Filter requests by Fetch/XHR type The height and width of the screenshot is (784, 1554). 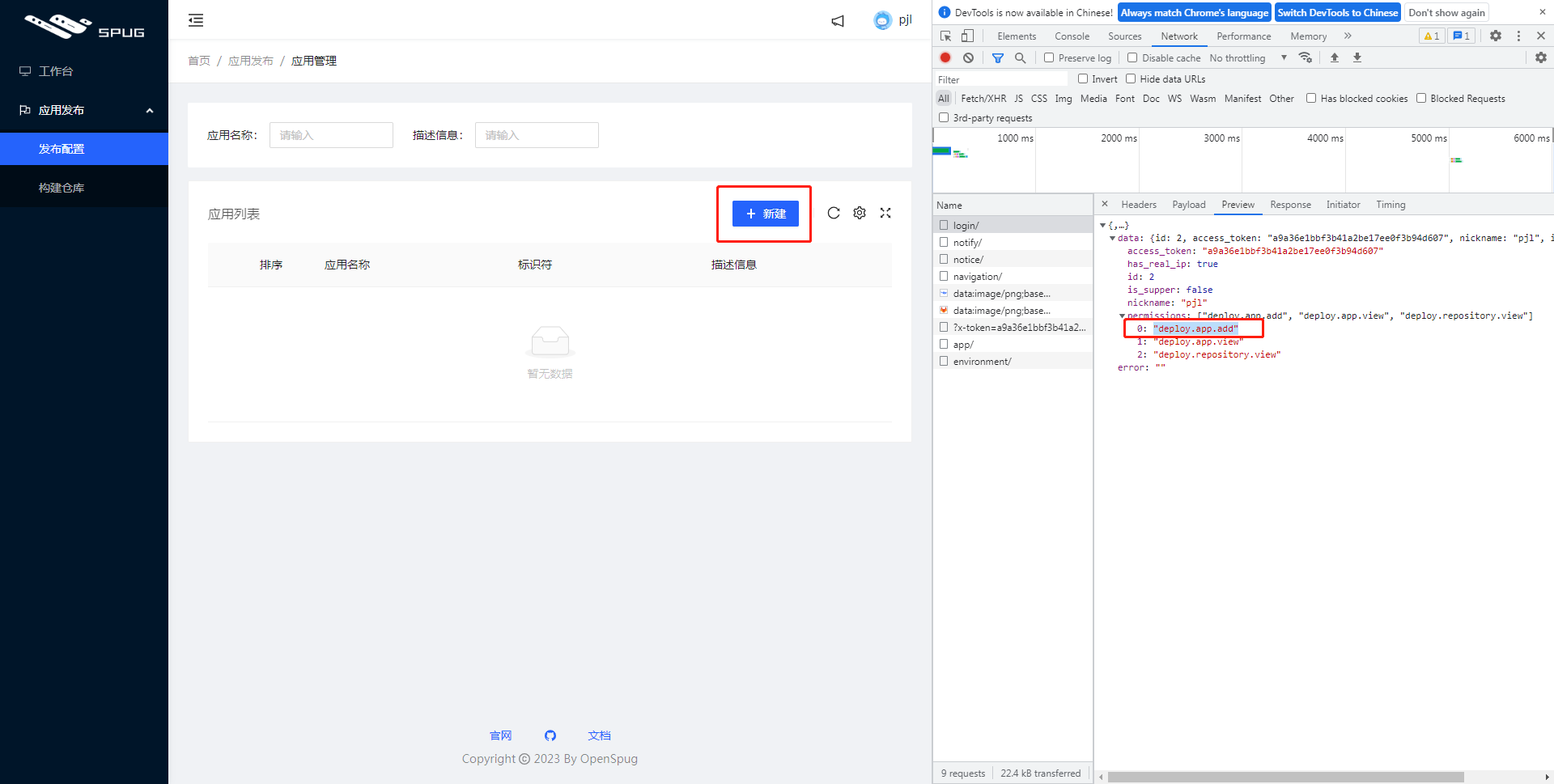point(983,98)
